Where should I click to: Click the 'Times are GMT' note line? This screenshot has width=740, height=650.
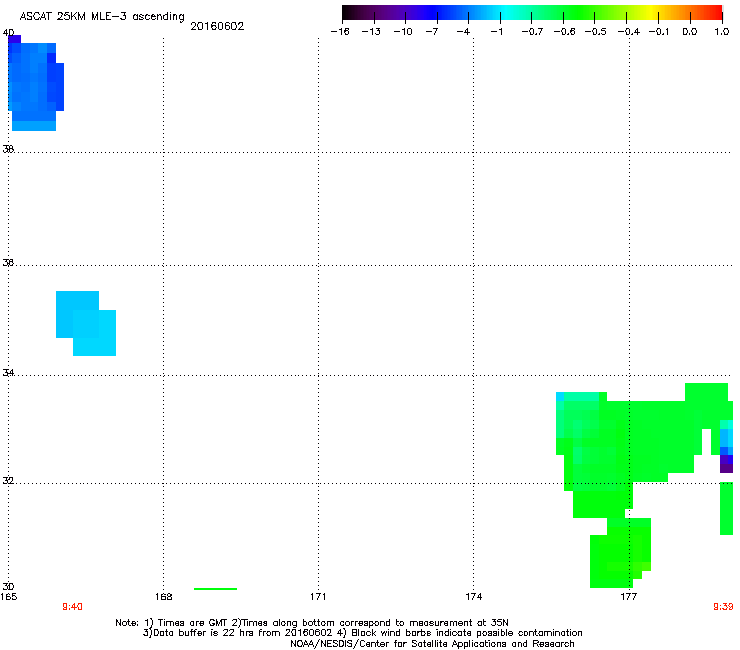(312, 623)
